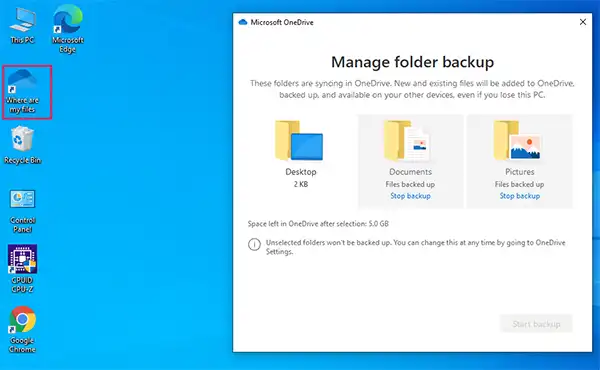Launch Microsoft Edge from desktop

click(68, 29)
